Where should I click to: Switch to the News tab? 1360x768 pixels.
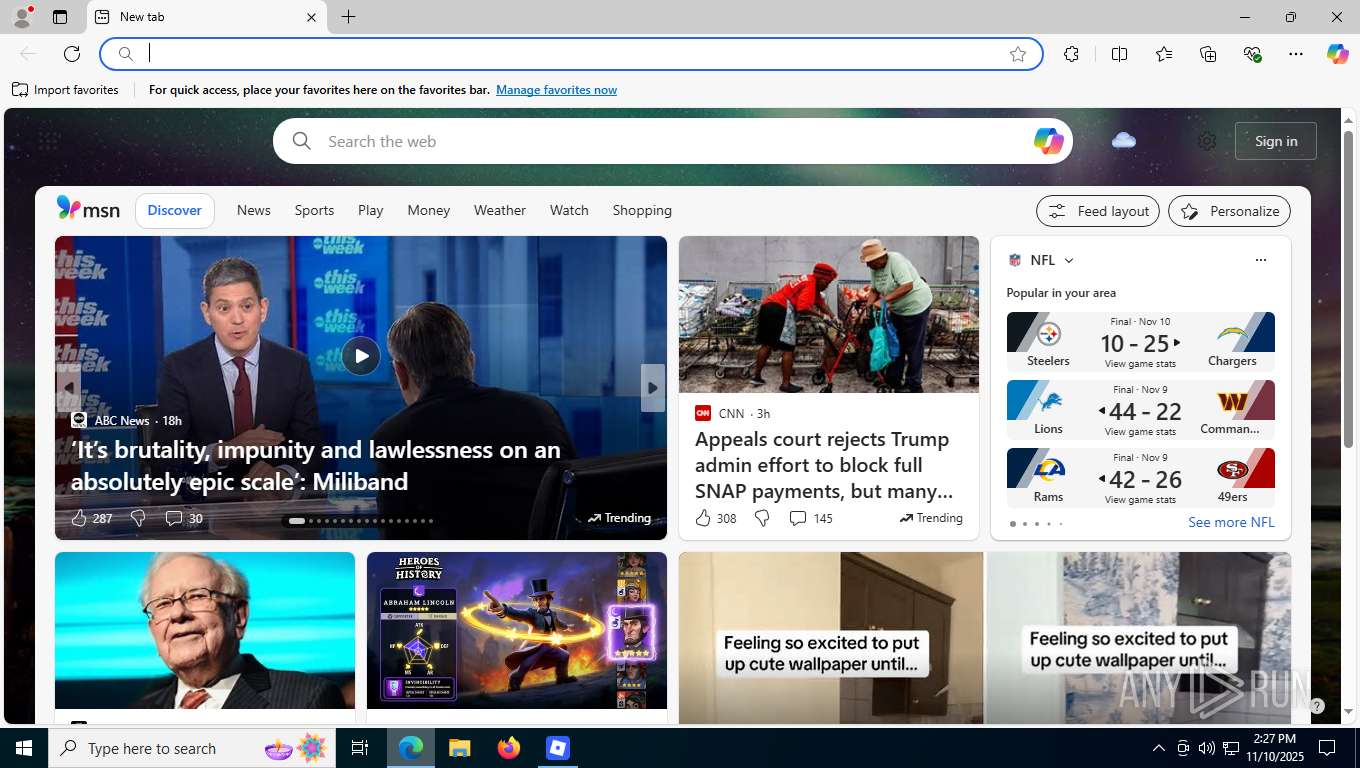click(254, 210)
